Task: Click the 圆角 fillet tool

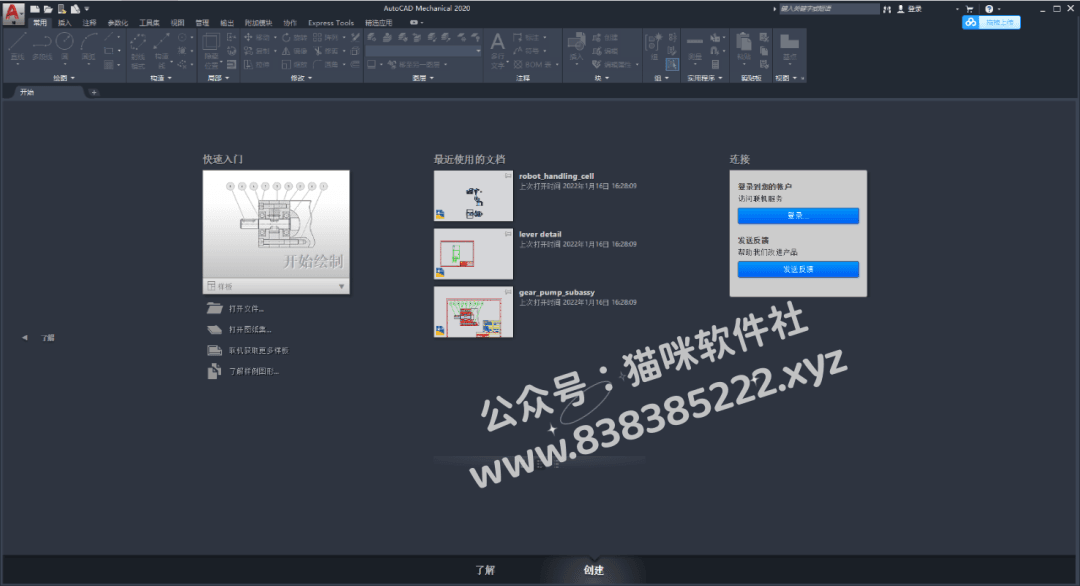Action: [x=326, y=65]
